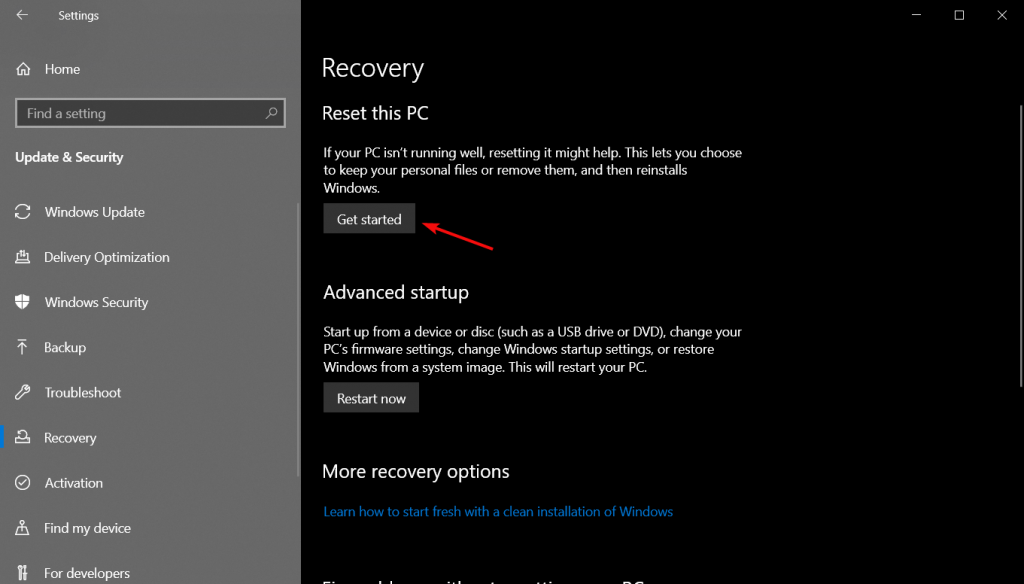The image size is (1024, 584).
Task: Click Get started under Reset this PC
Action: pos(369,218)
